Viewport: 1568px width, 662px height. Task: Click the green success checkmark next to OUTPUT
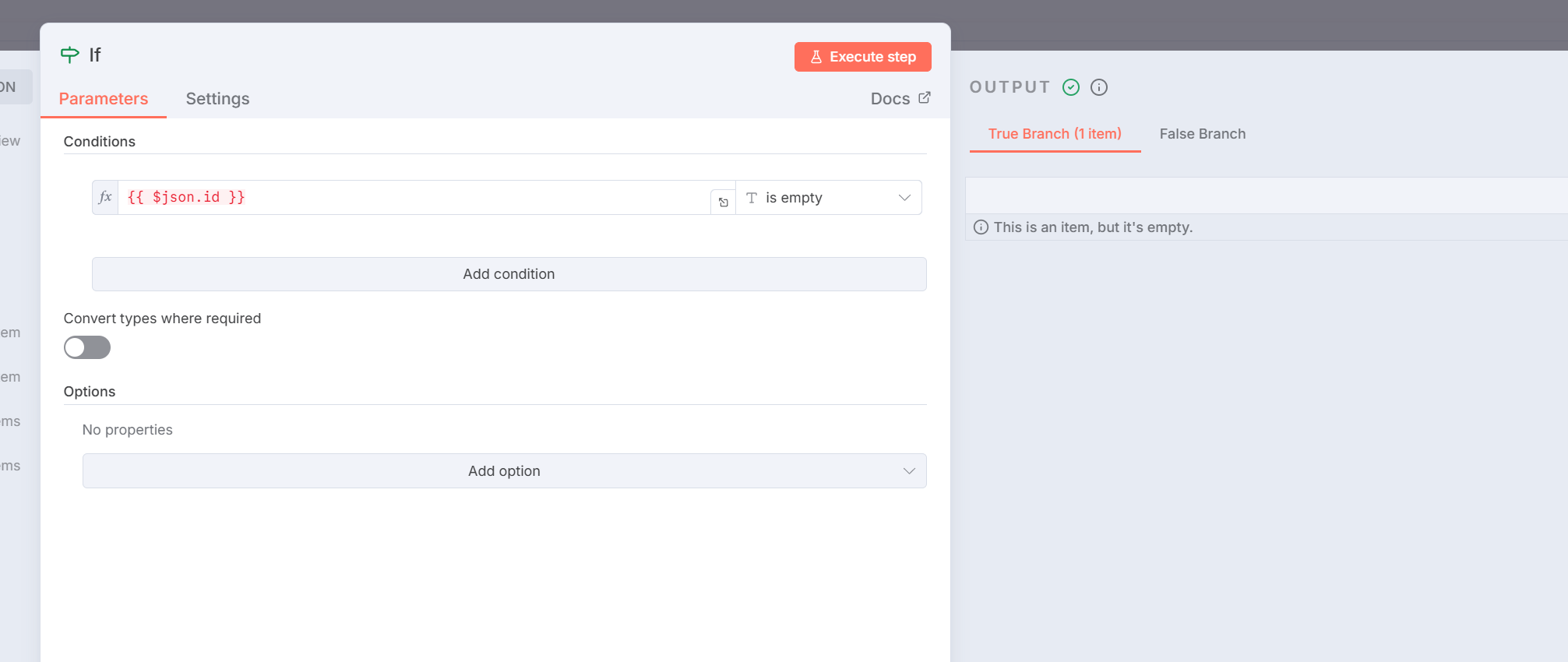(1071, 87)
